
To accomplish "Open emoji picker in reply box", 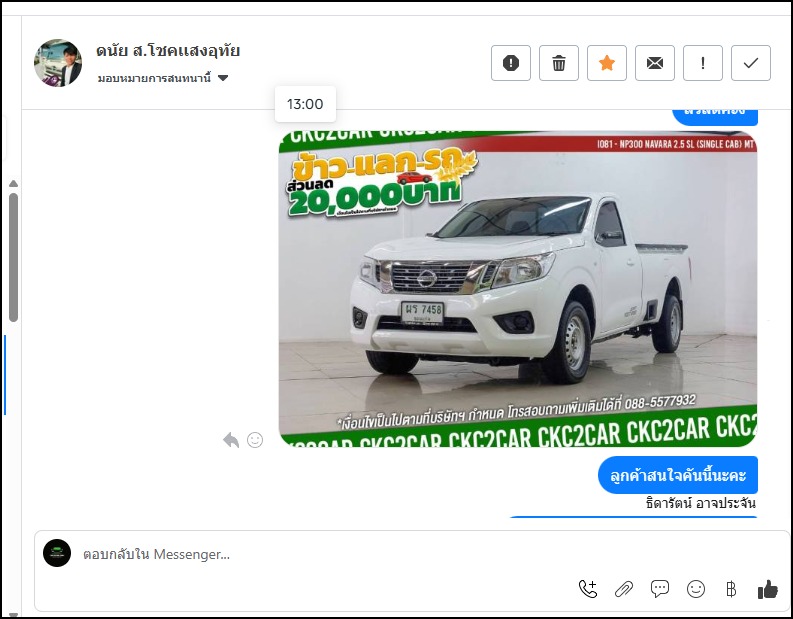I will point(696,589).
